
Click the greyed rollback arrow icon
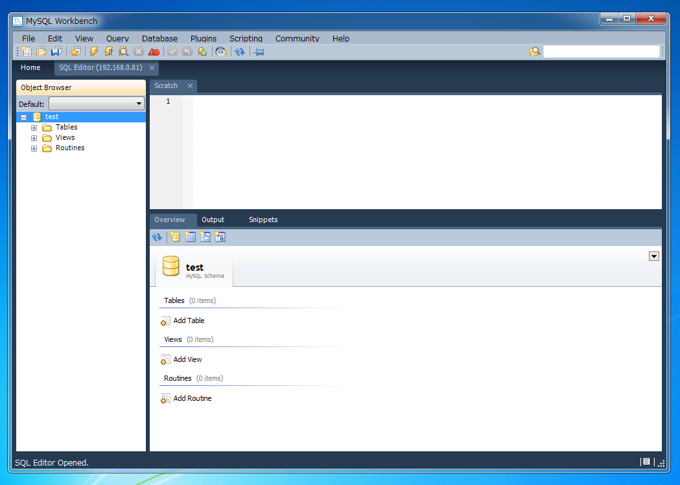[187, 52]
